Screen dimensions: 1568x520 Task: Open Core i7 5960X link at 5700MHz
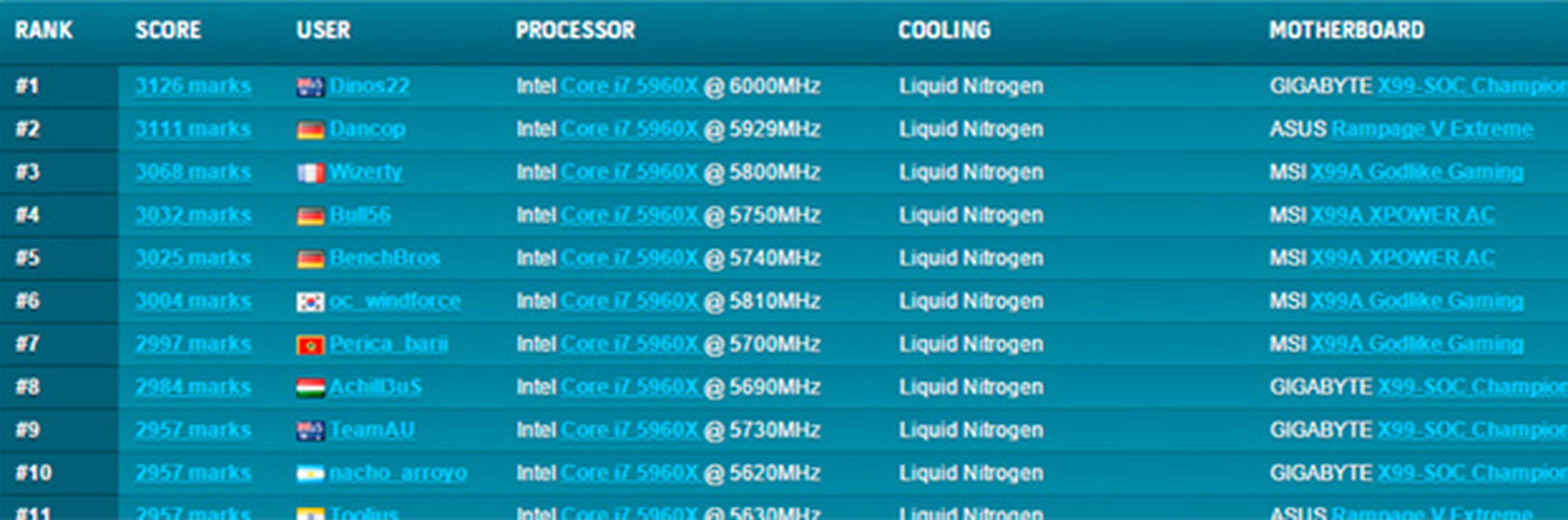click(x=629, y=344)
